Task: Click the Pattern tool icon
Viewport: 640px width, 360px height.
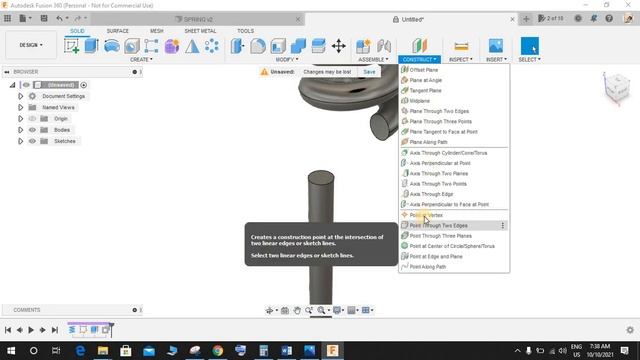Action: (212, 46)
